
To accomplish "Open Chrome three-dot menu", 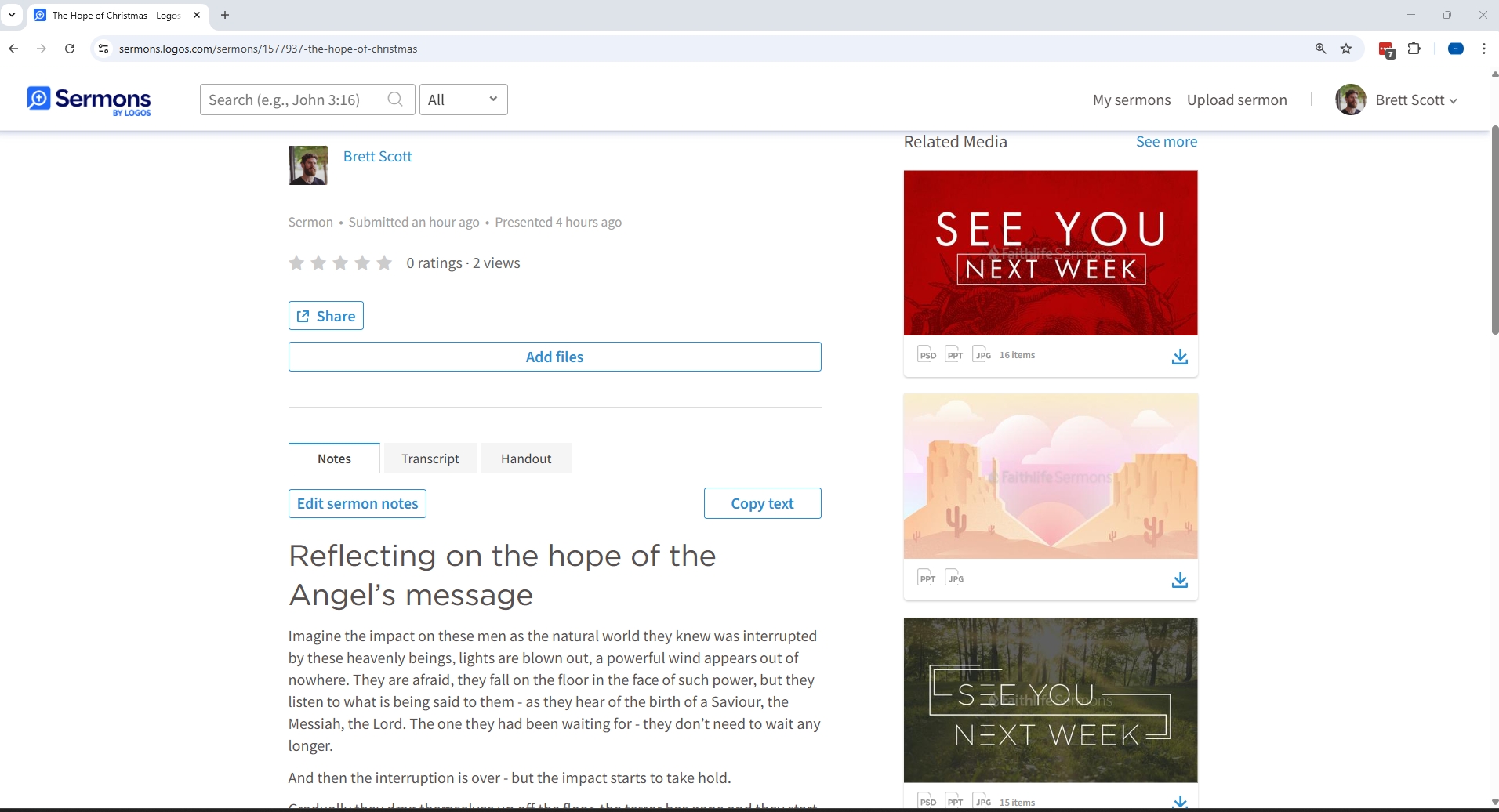I will click(x=1484, y=49).
